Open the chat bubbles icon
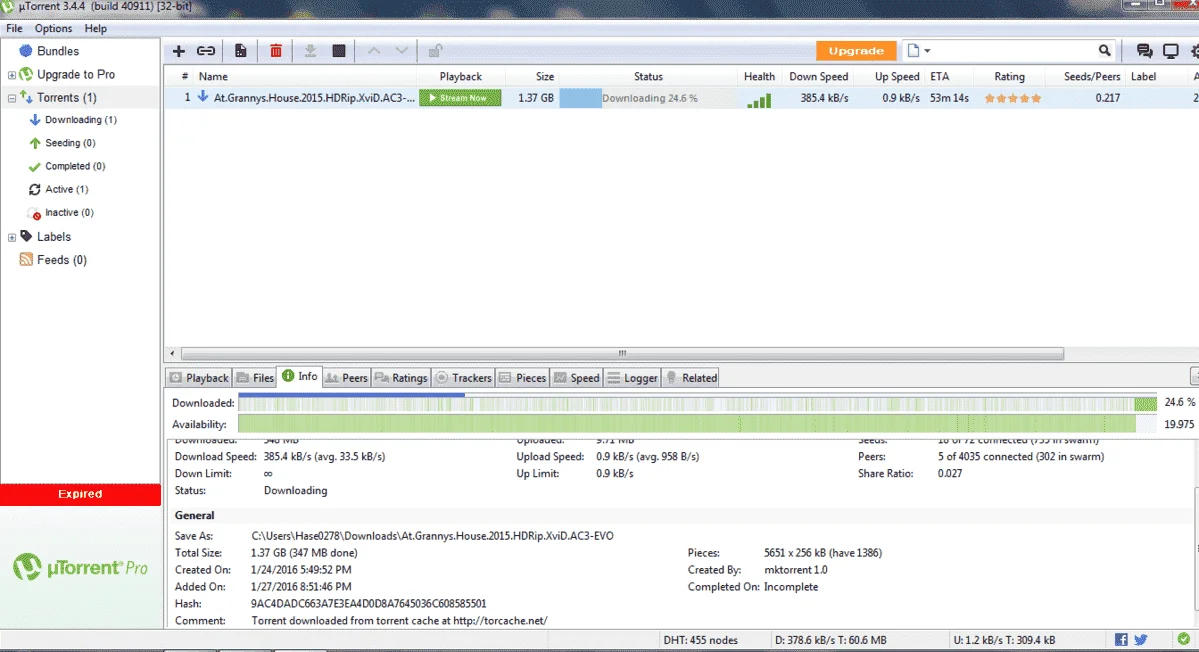This screenshot has height=652, width=1199. [1144, 51]
